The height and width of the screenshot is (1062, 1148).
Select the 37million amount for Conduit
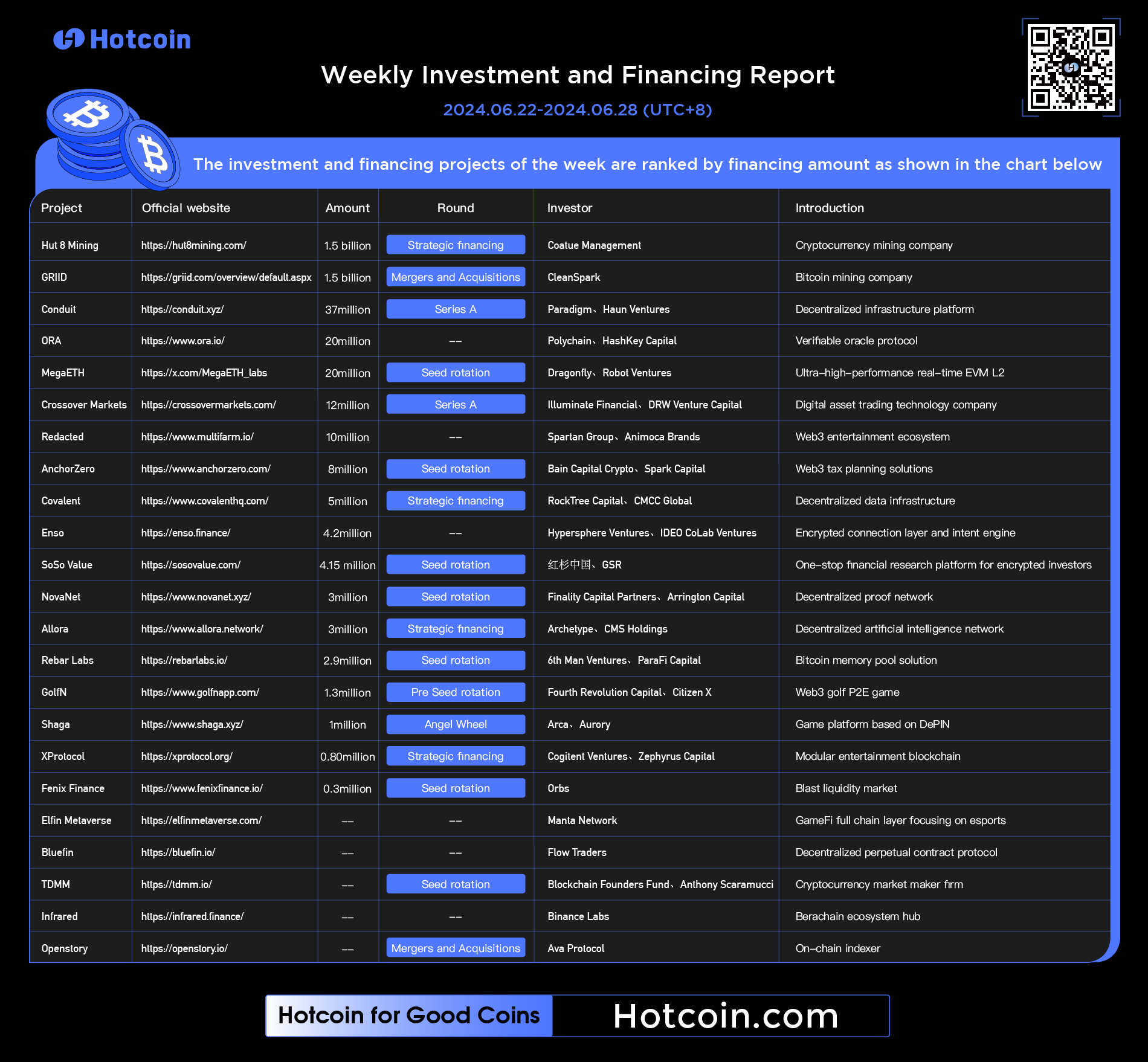(347, 309)
